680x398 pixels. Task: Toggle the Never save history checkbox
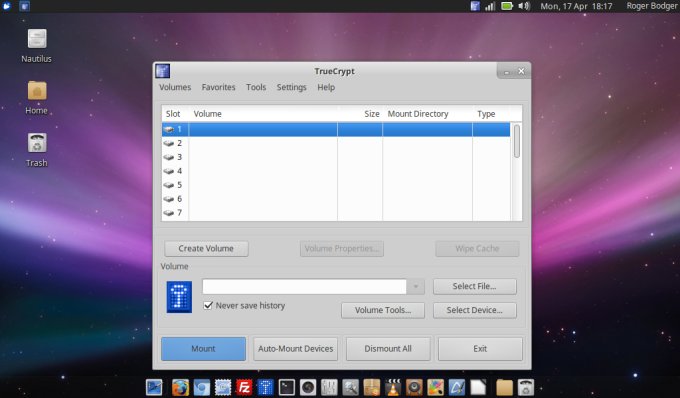click(x=208, y=305)
